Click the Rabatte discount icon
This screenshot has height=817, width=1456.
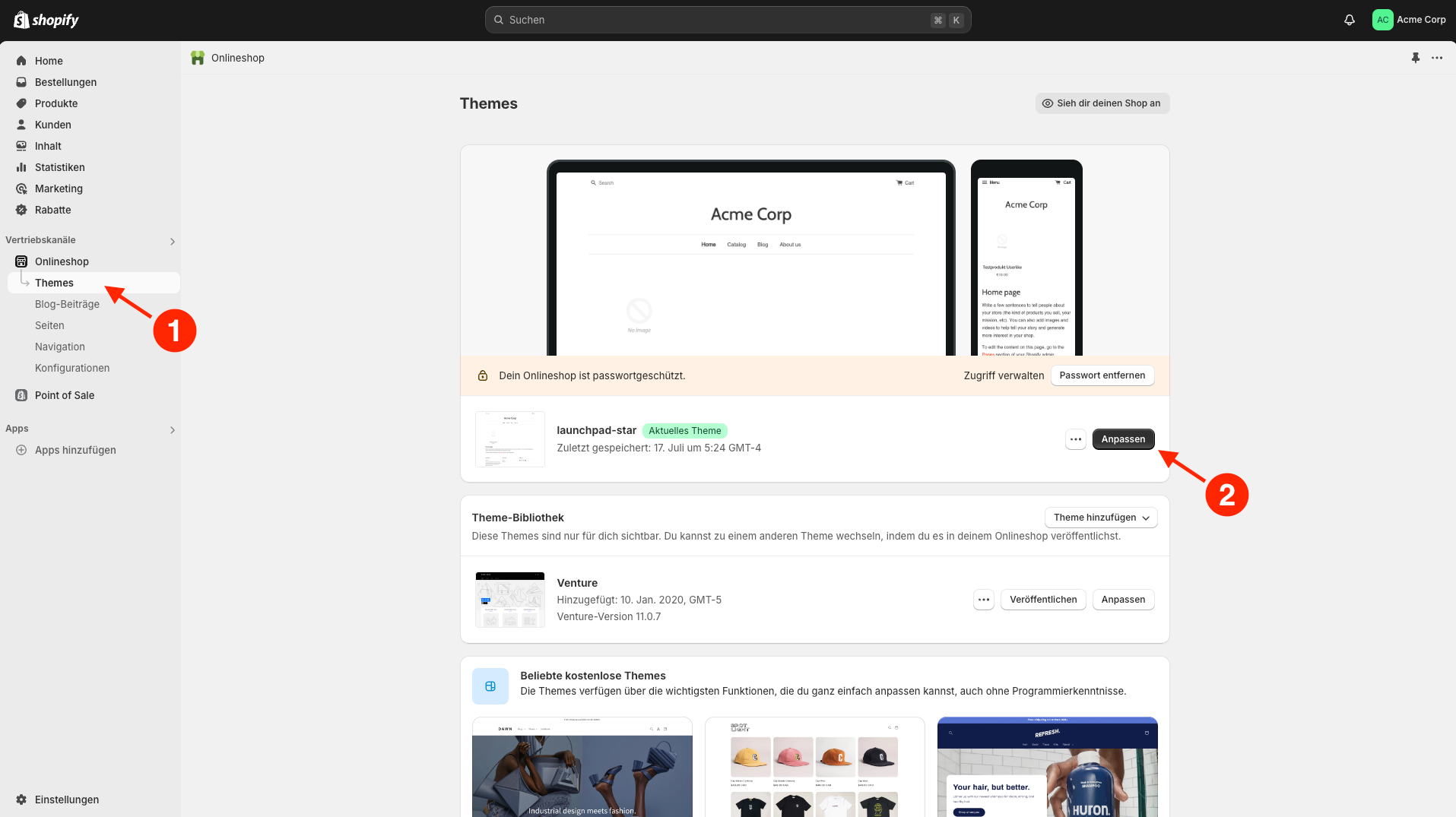pyautogui.click(x=21, y=210)
